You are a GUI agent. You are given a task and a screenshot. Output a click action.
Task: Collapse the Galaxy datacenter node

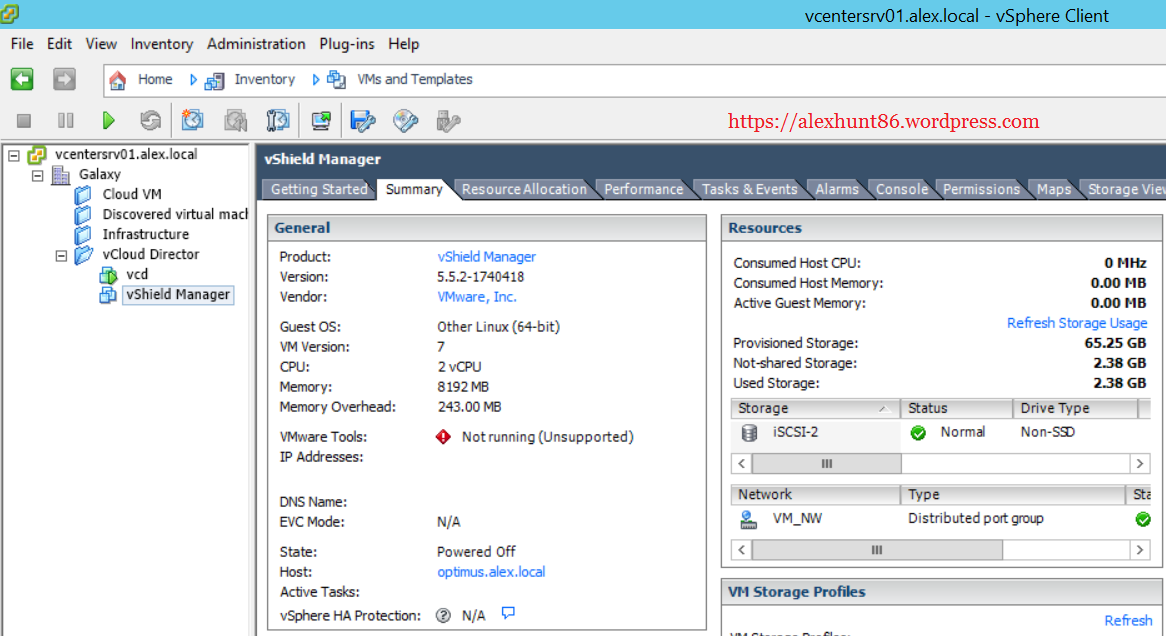click(38, 175)
